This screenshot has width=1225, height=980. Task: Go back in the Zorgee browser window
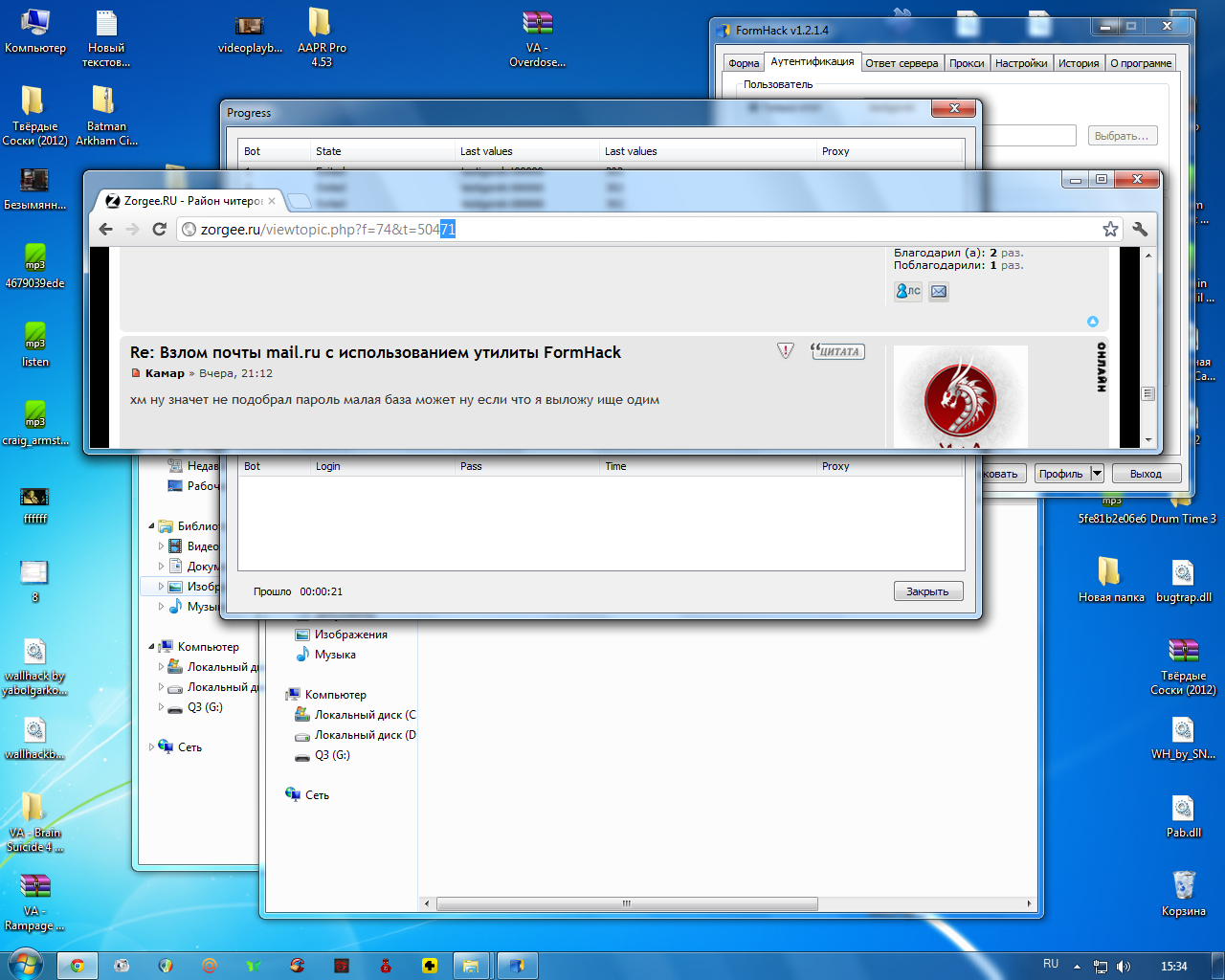(106, 230)
